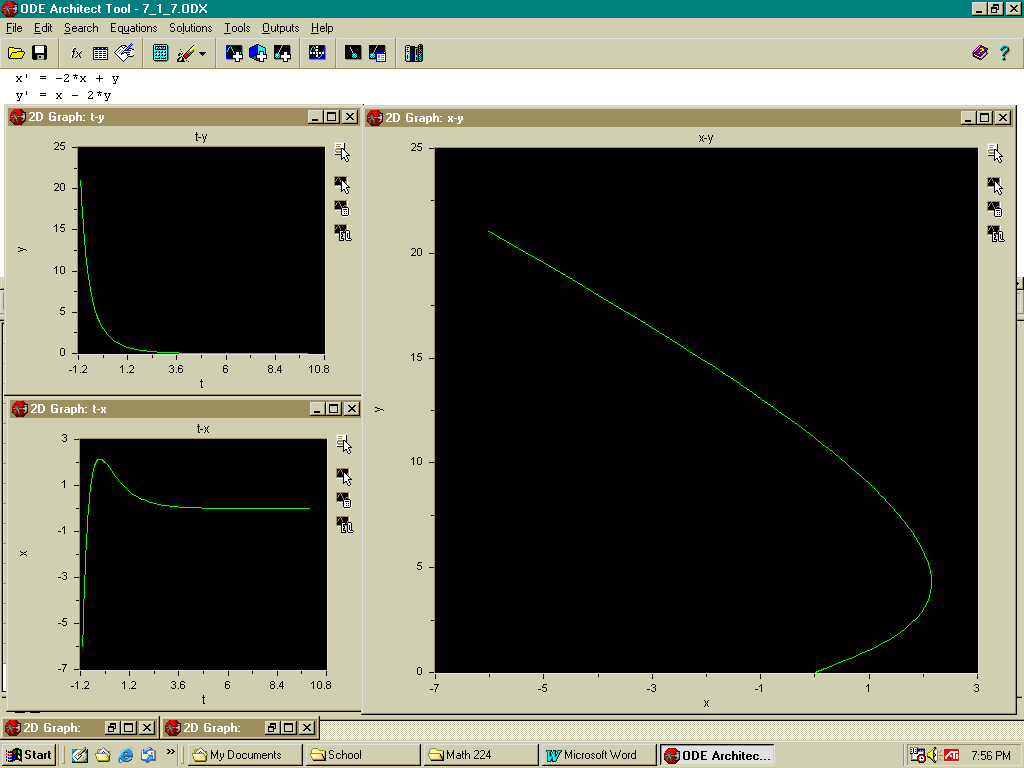Add a new 2D graph via toolbar
1024x768 pixels.
[234, 53]
